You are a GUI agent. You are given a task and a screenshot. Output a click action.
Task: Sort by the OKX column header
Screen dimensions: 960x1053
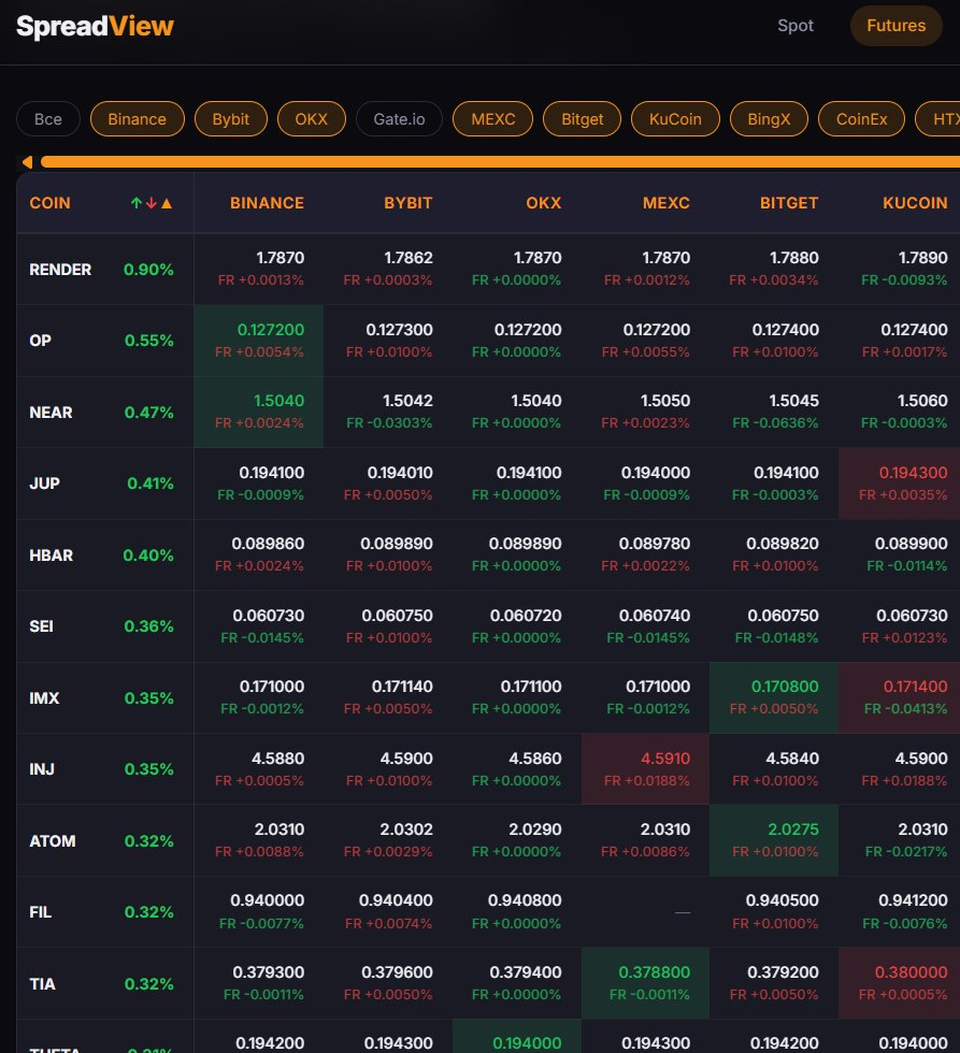click(543, 203)
